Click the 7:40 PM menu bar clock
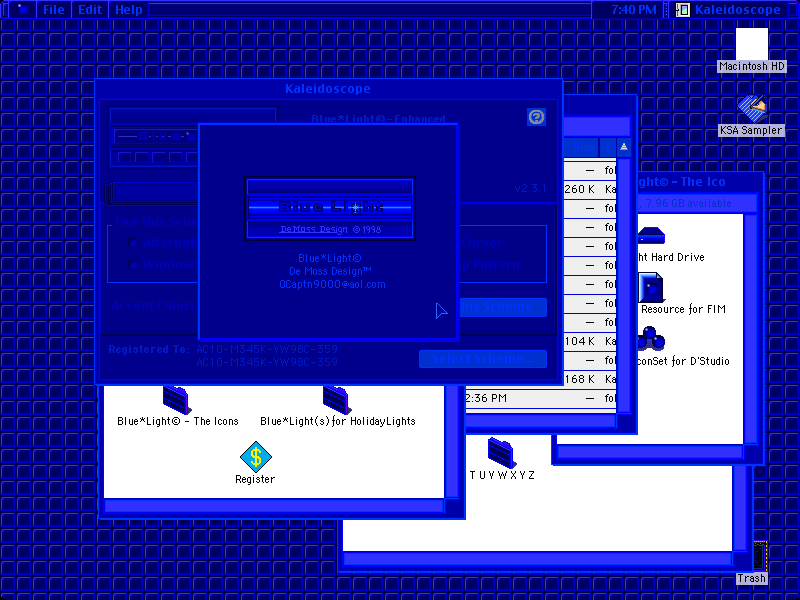800x600 pixels. (x=634, y=10)
